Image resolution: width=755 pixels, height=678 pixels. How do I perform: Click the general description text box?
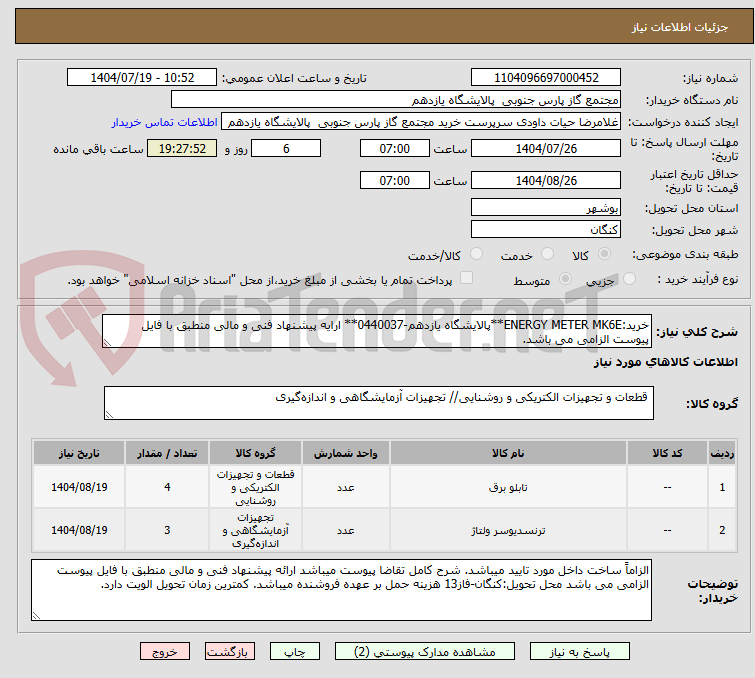tap(377, 331)
